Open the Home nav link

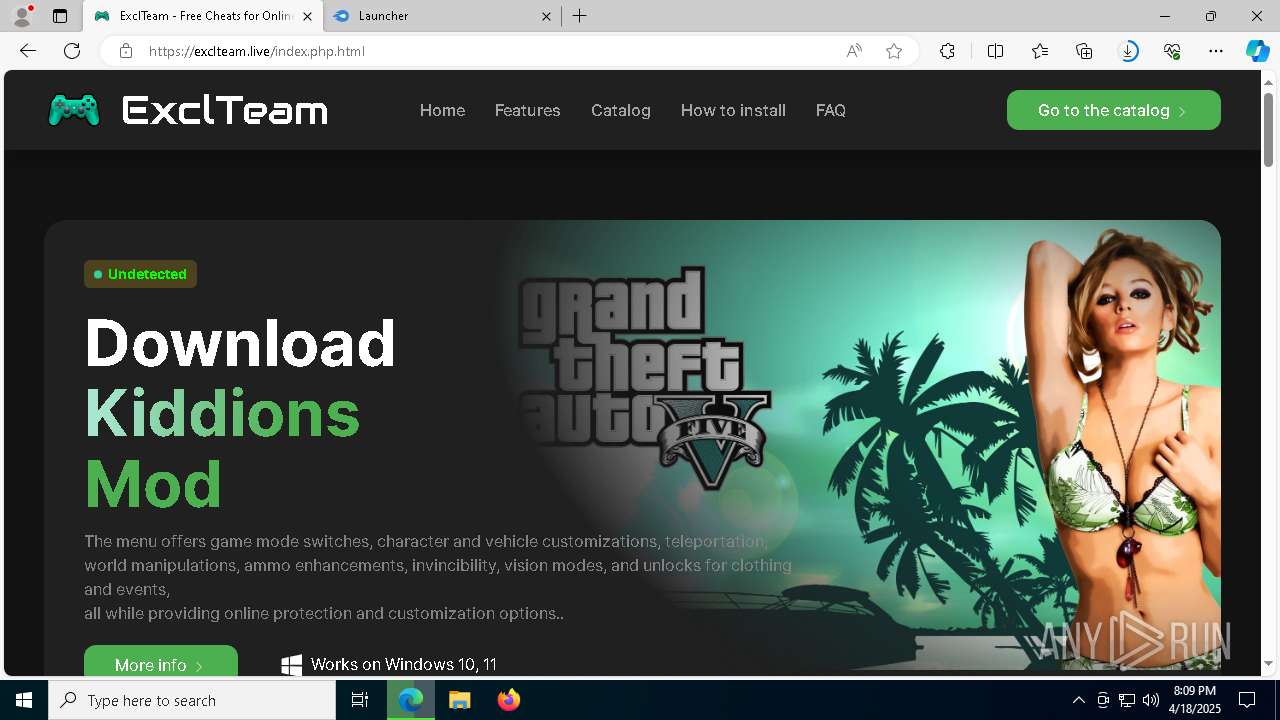point(442,110)
